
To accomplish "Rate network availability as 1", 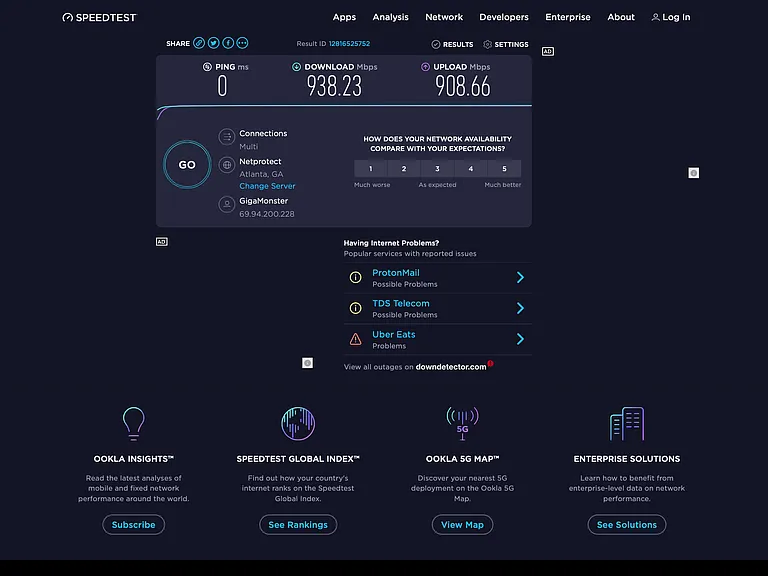I will click(371, 168).
